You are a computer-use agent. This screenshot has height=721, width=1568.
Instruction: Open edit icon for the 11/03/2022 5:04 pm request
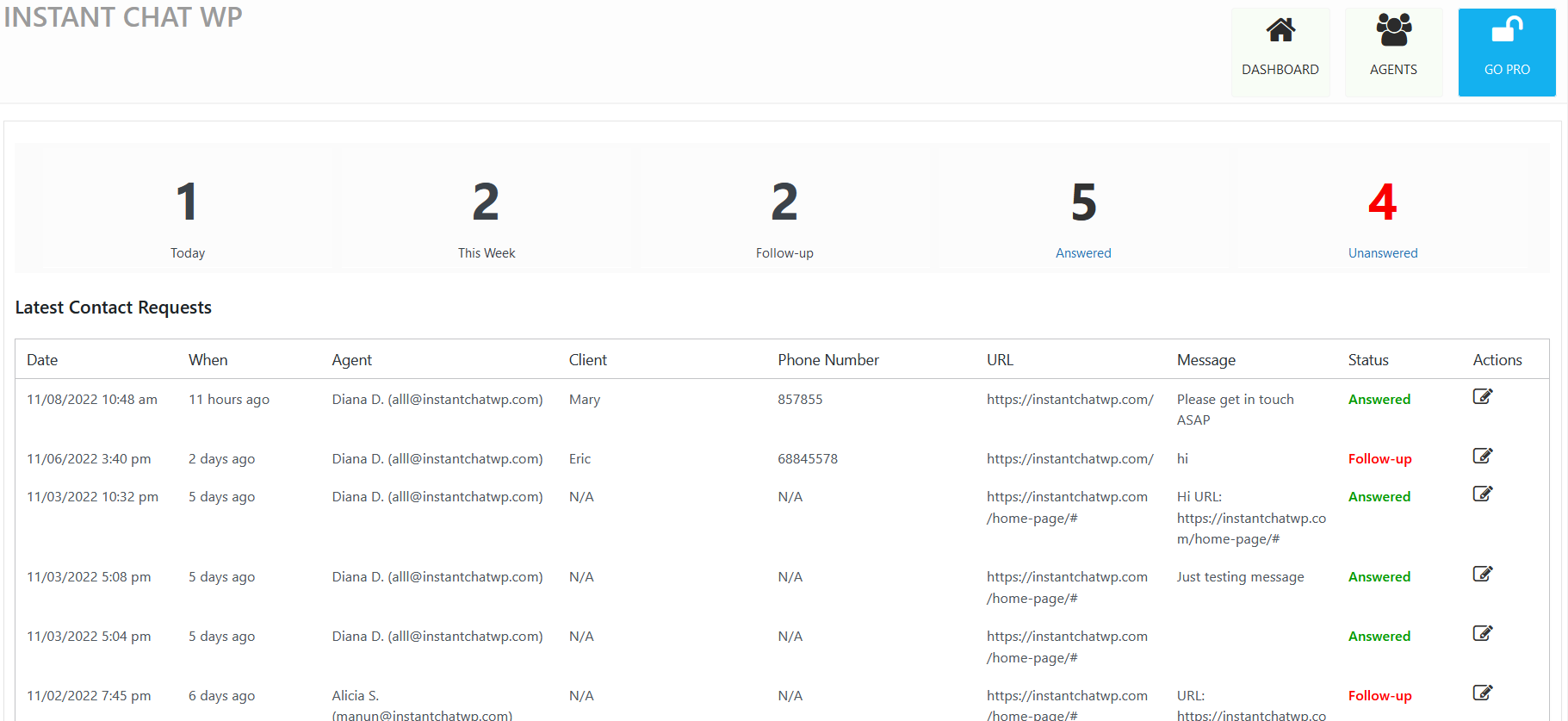(x=1482, y=633)
